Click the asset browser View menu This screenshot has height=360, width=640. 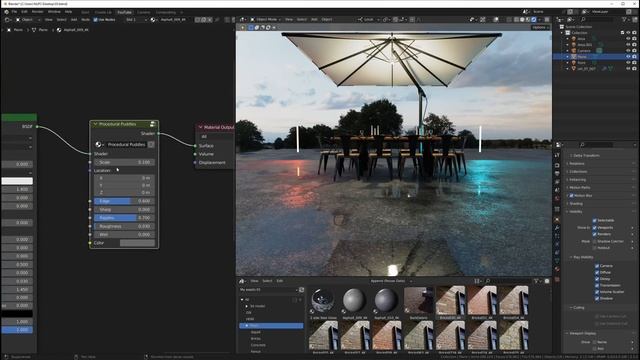click(254, 281)
